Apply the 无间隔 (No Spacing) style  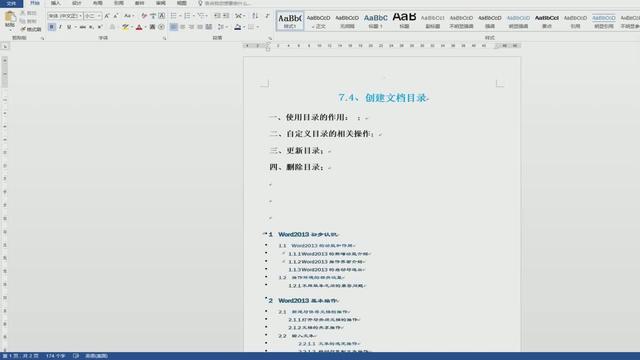coord(347,21)
